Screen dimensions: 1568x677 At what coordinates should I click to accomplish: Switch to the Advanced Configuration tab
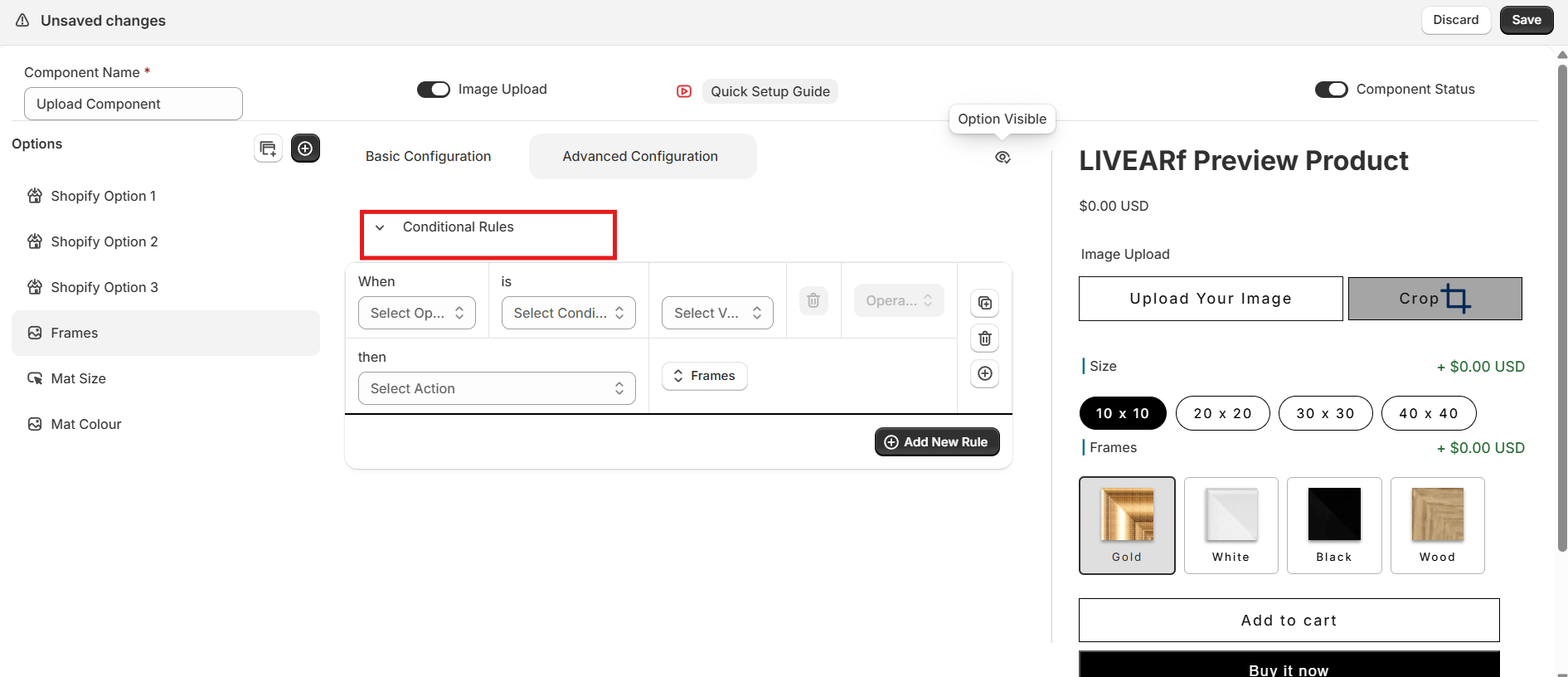click(x=643, y=156)
